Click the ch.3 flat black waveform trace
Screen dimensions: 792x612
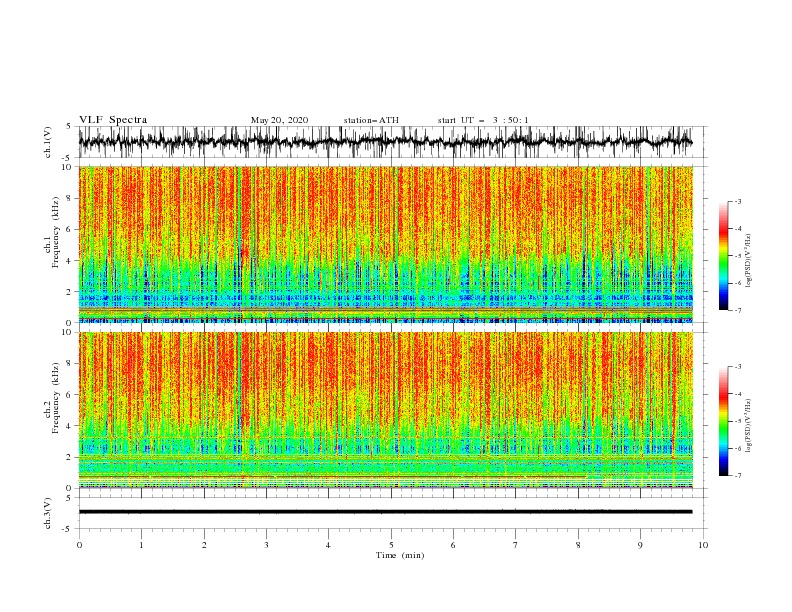(x=385, y=512)
